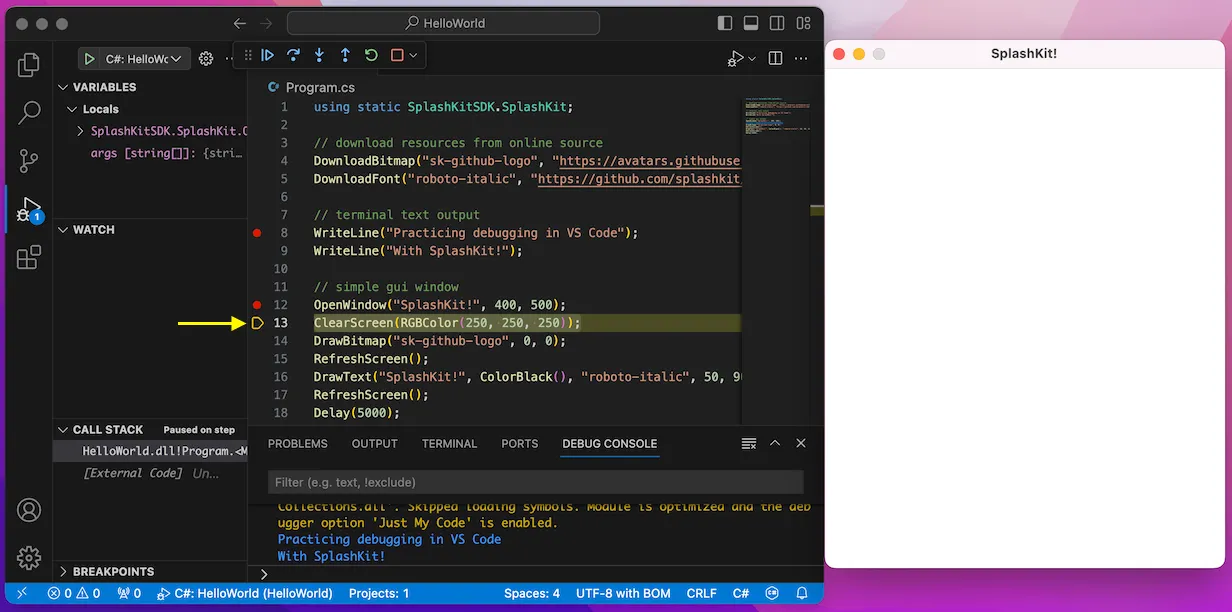
Task: Click Continue in the debug toolbar
Action: 267,56
